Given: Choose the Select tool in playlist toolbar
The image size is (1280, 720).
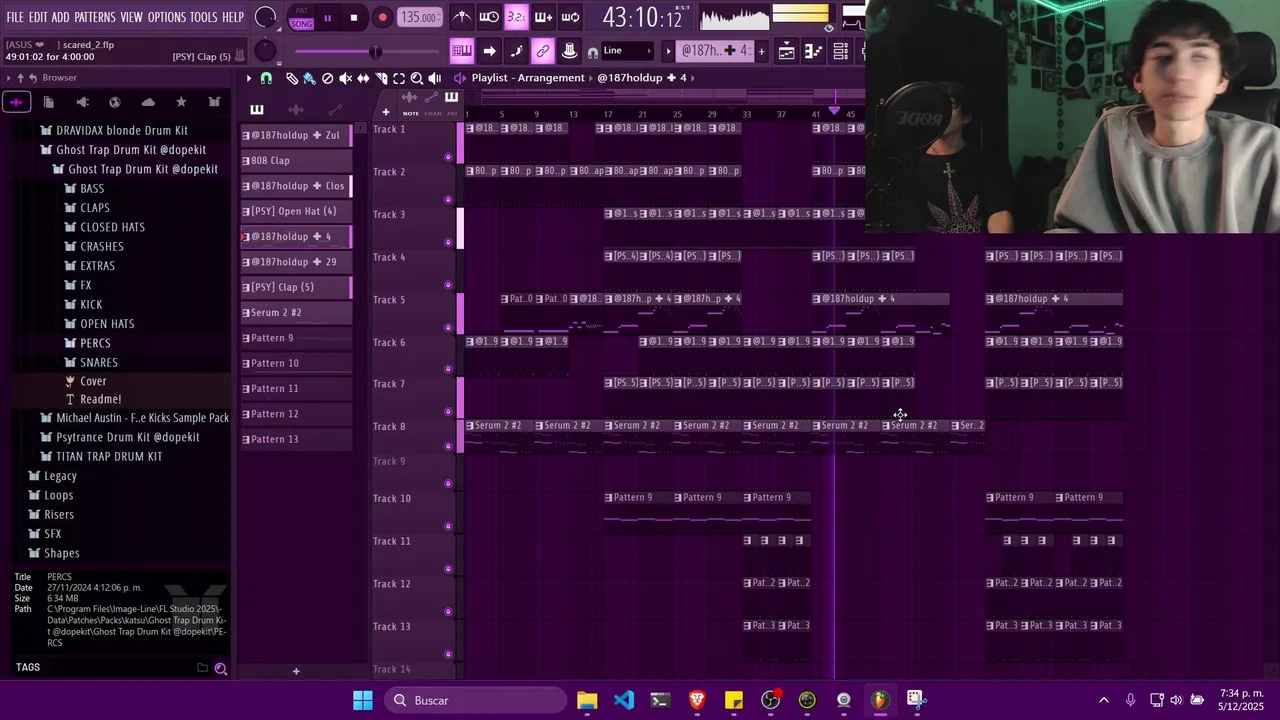Looking at the screenshot, I should 399,78.
